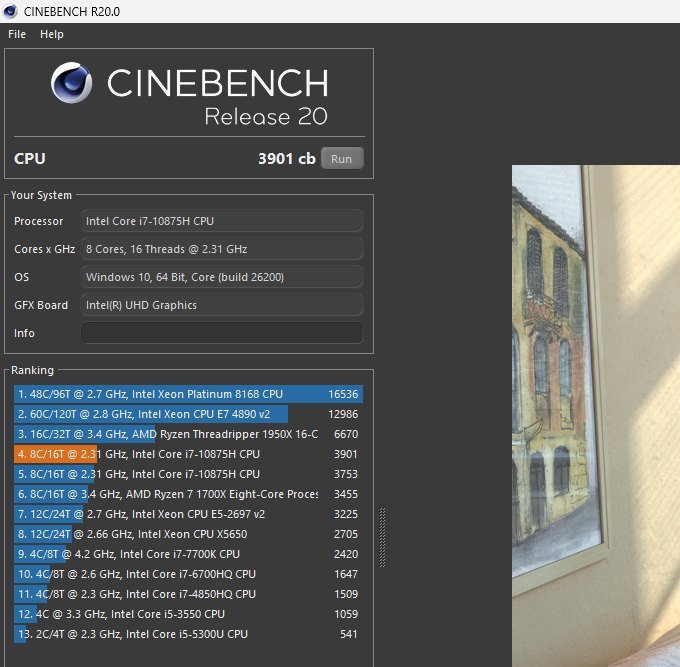Click the Cinebench sphere logo

(72, 82)
